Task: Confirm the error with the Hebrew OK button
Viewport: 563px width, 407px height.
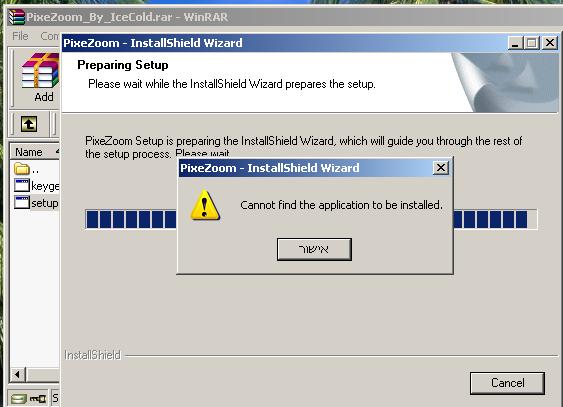Action: 314,249
